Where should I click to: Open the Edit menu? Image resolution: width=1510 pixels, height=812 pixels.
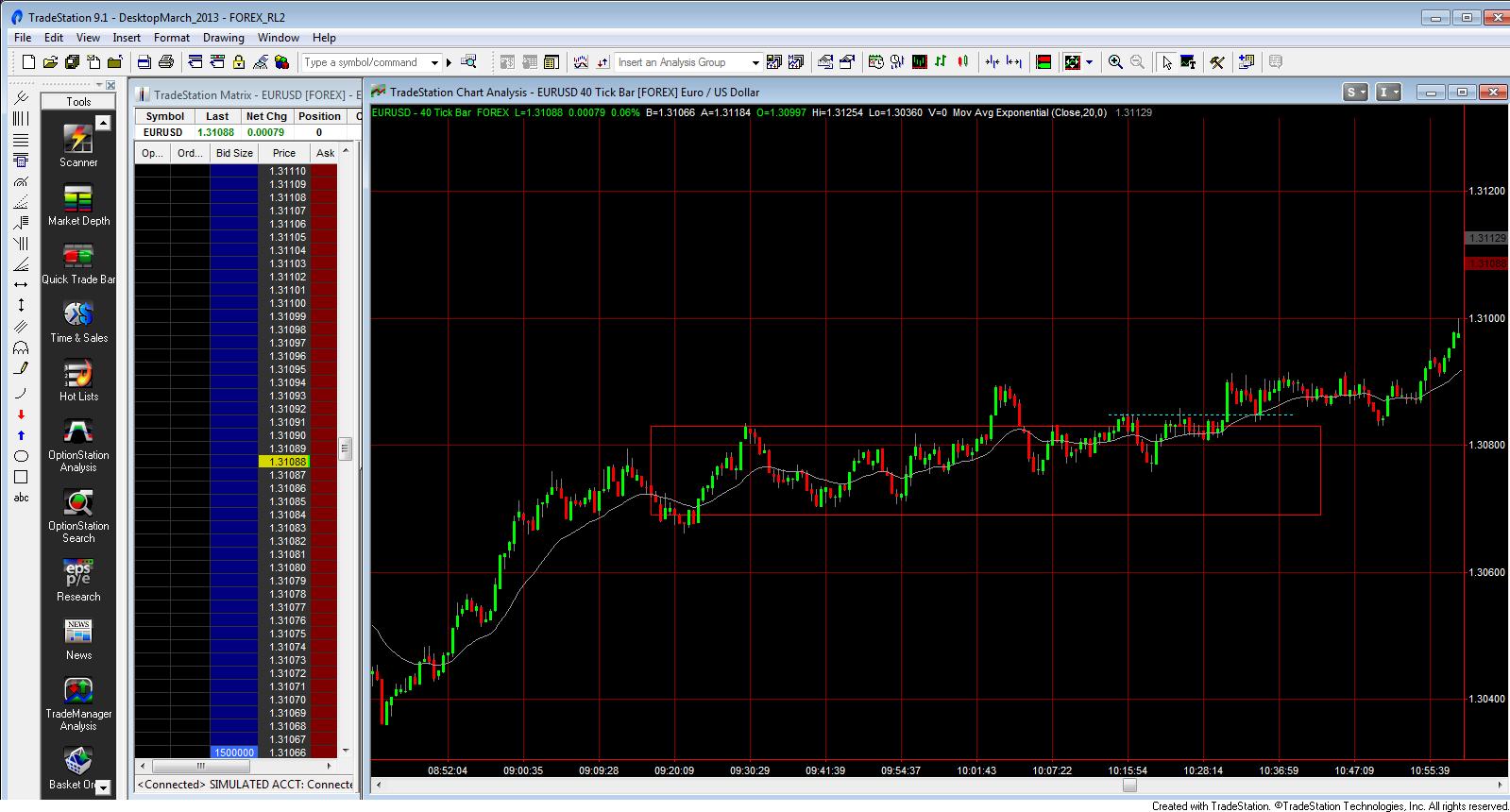(x=54, y=38)
